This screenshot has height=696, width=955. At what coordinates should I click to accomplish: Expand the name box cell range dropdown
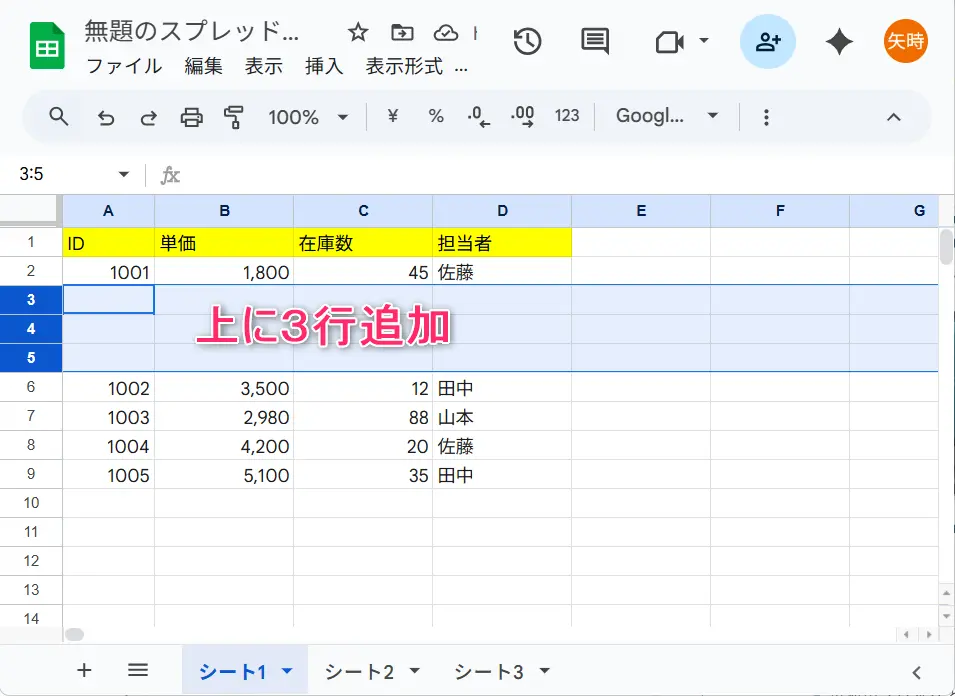coord(124,174)
